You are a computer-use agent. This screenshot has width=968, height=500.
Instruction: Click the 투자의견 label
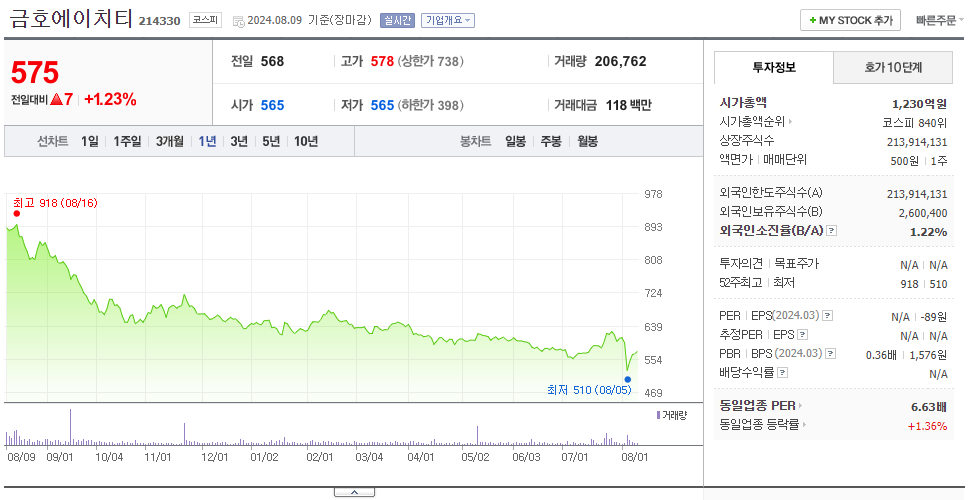coord(741,264)
